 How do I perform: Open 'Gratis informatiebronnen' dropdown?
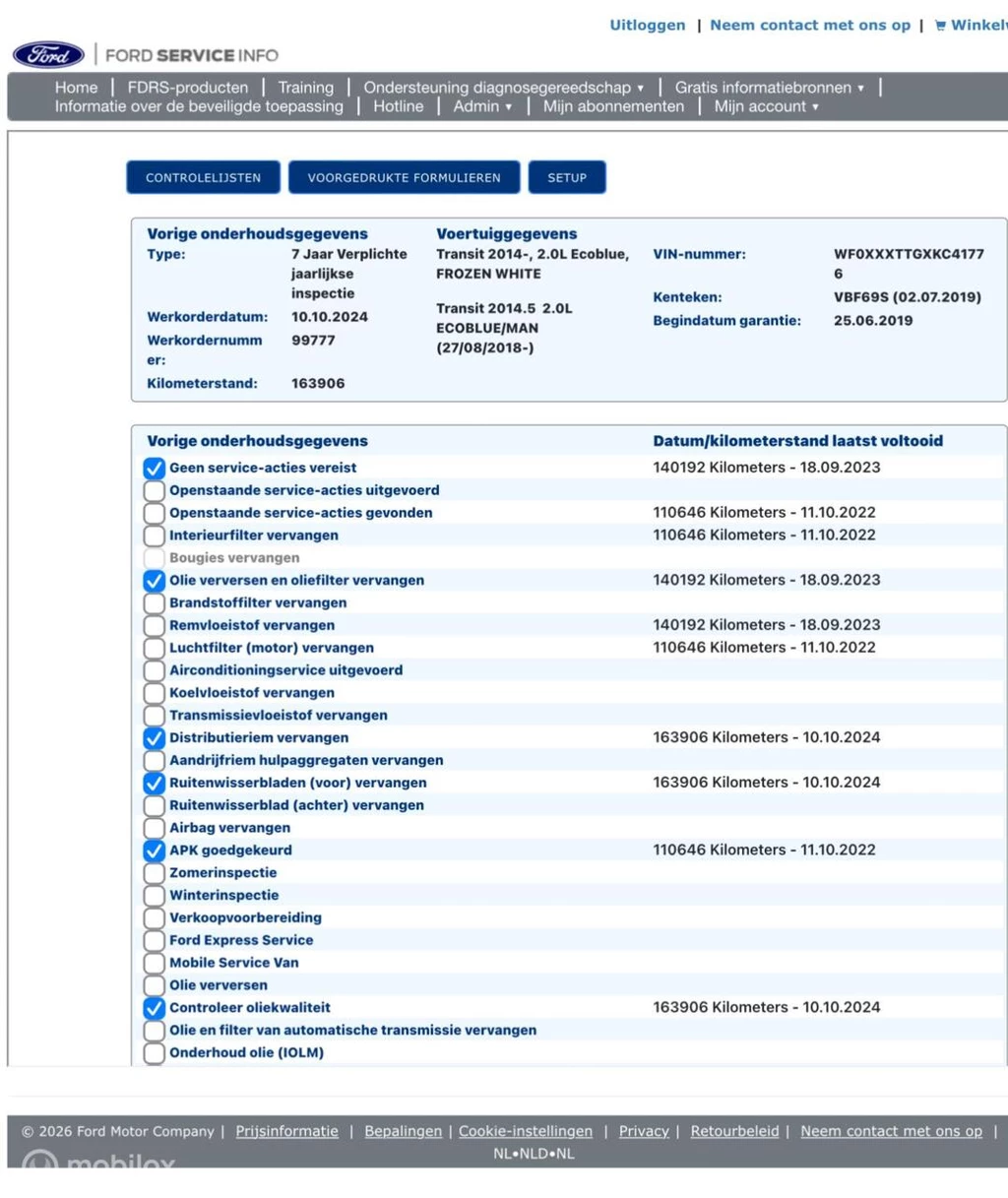click(769, 88)
